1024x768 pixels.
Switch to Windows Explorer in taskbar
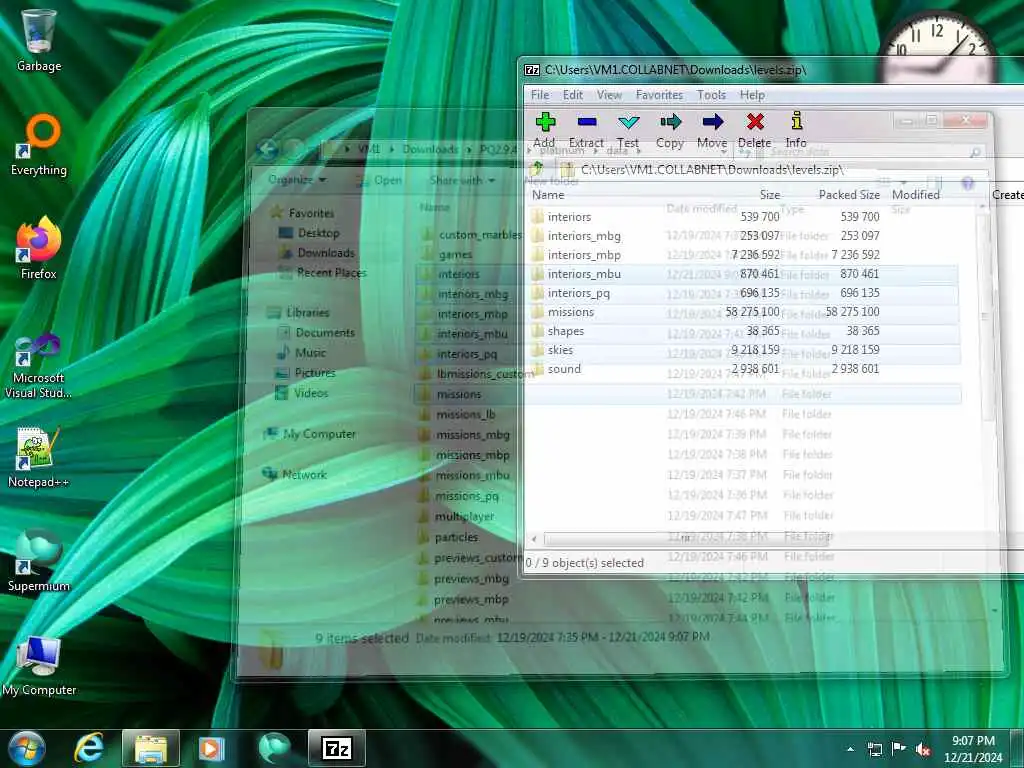151,748
